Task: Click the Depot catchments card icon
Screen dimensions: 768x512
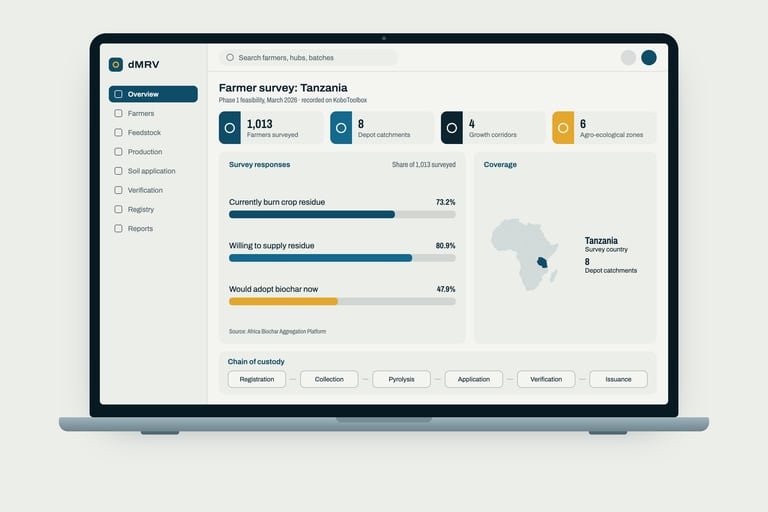Action: (x=341, y=128)
